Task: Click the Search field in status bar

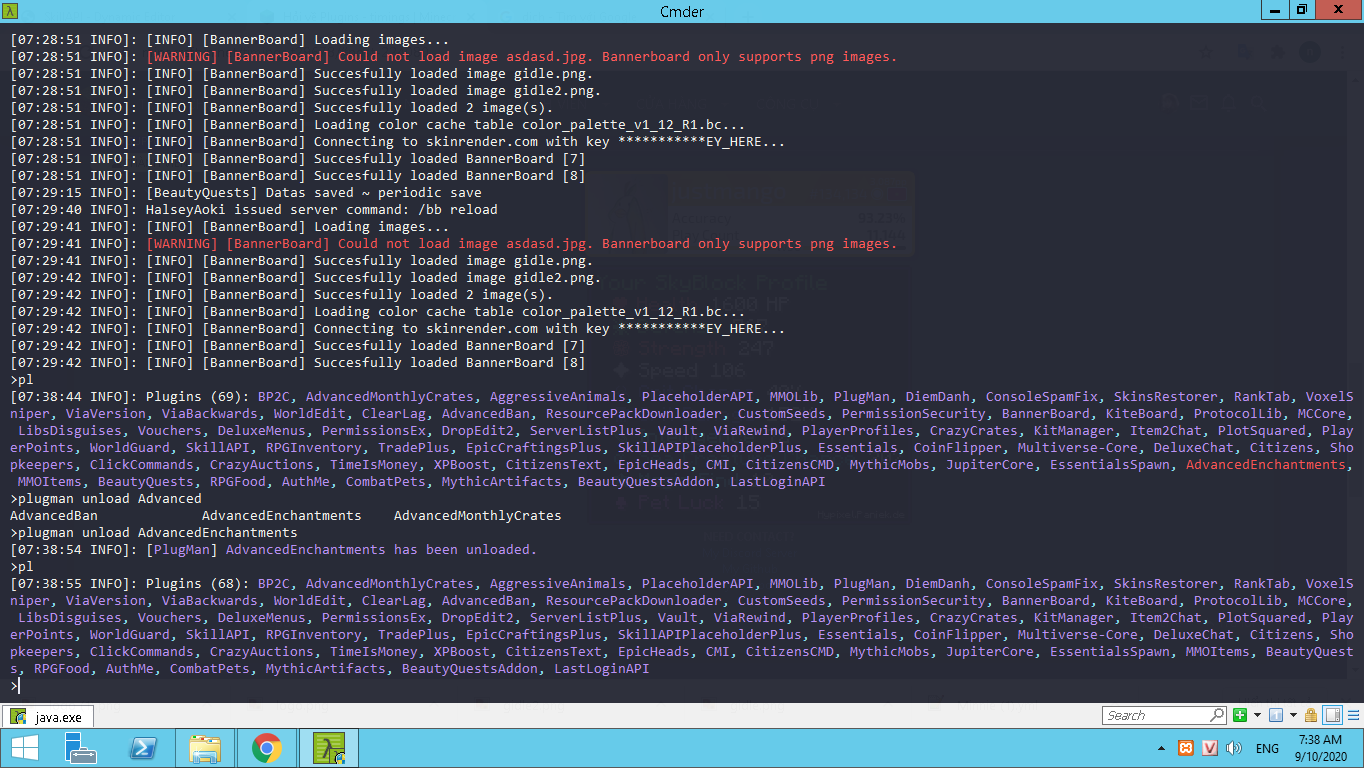Action: tap(1155, 715)
